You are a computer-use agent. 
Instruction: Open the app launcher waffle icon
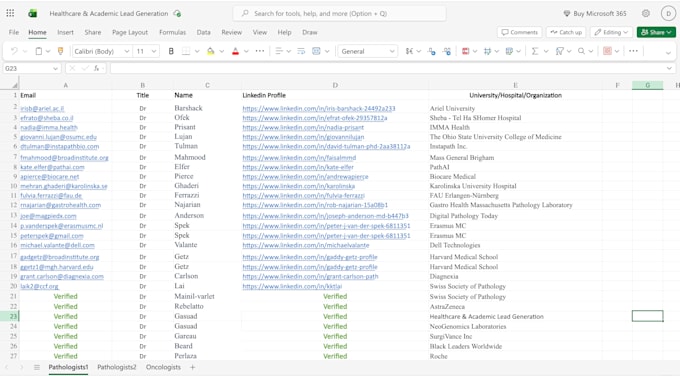[10, 13]
